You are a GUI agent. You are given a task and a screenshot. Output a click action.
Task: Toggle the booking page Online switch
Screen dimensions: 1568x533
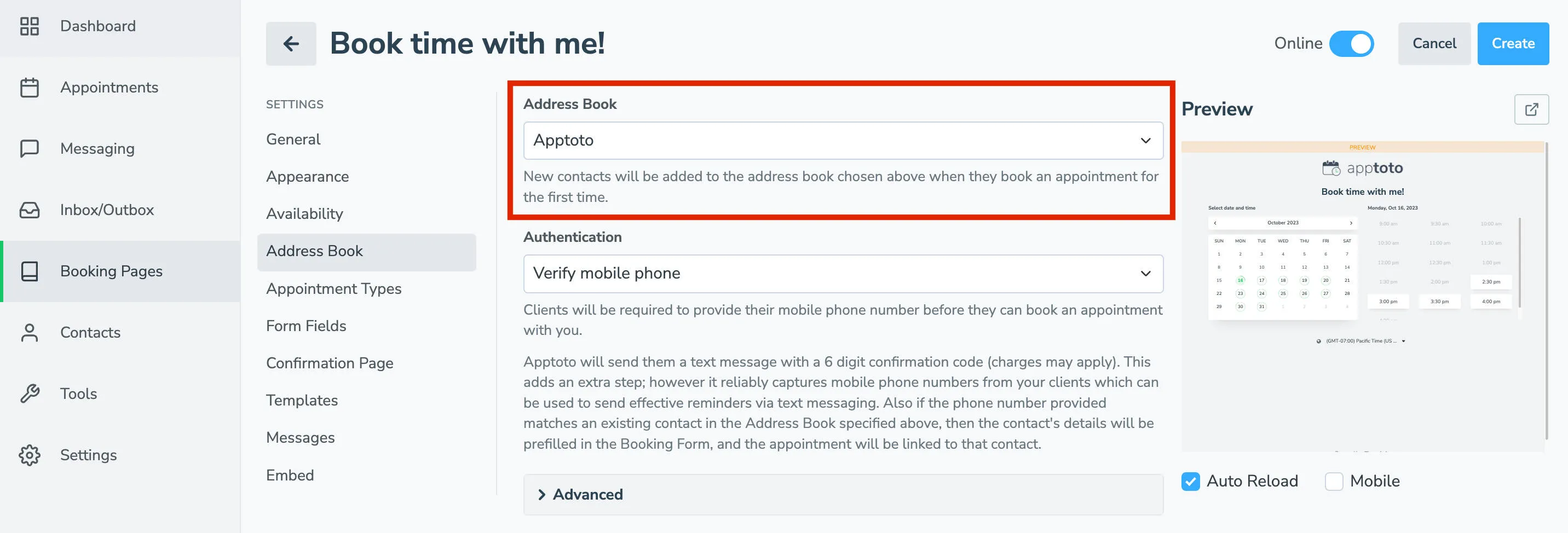point(1352,43)
